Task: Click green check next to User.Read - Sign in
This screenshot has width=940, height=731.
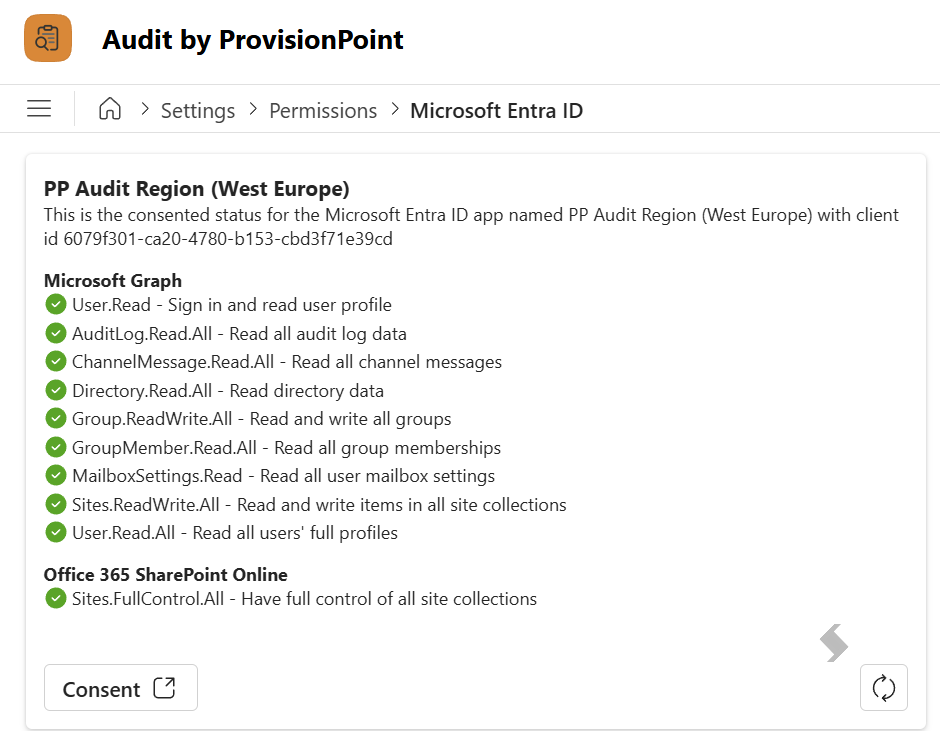Action: click(x=56, y=304)
